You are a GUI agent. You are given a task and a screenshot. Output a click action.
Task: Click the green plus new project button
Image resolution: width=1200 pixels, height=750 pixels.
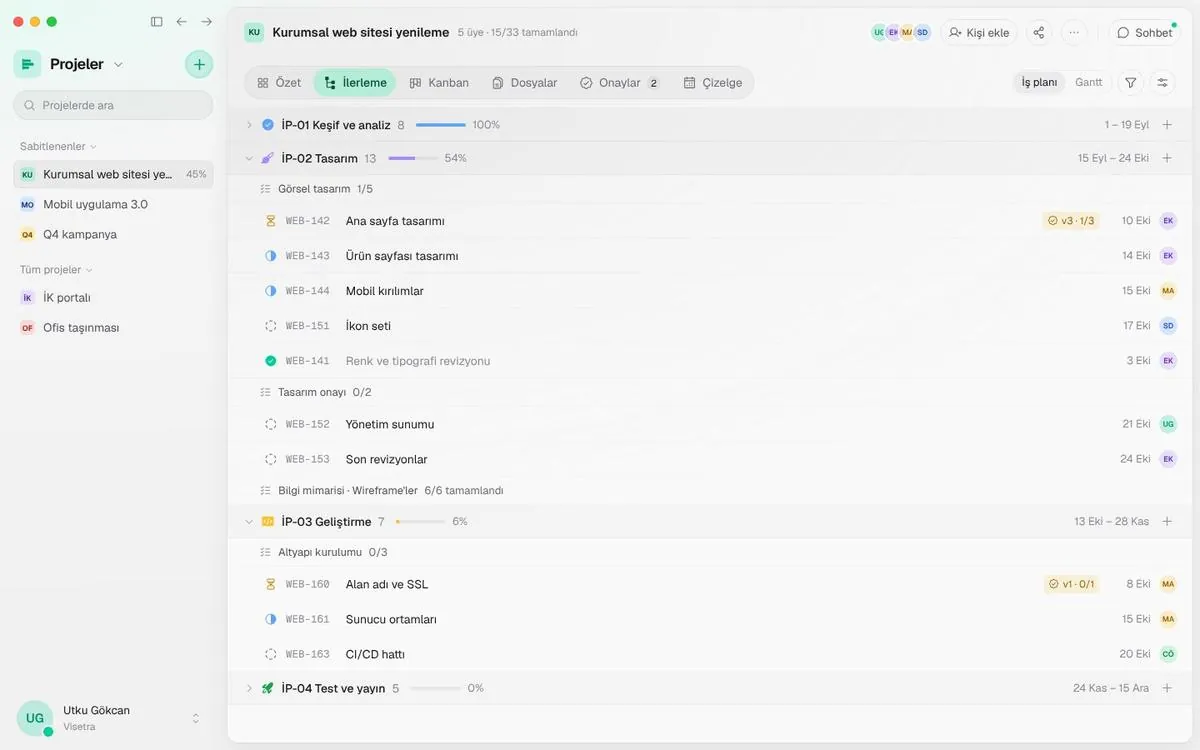click(x=199, y=64)
